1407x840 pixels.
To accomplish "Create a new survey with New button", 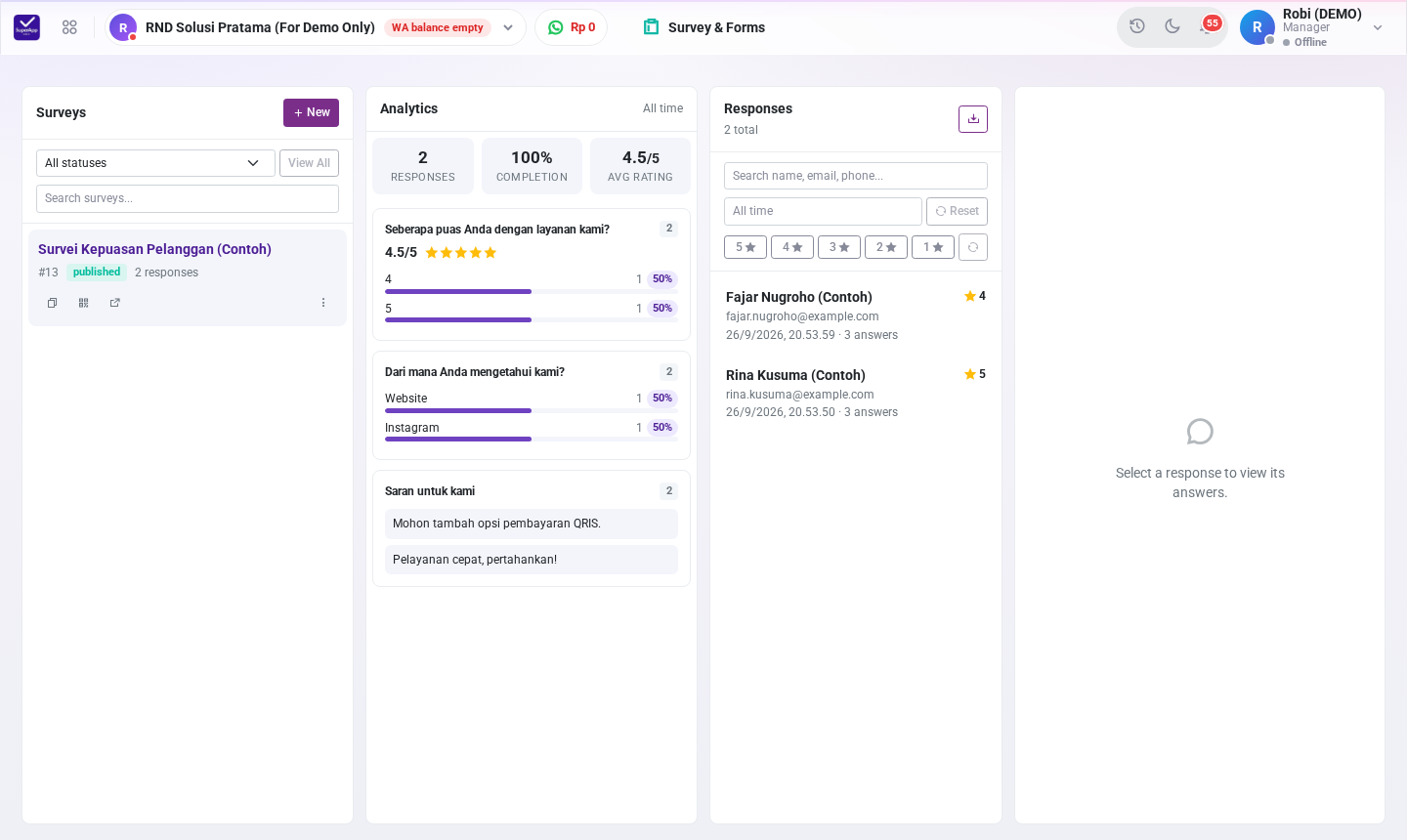I will [x=311, y=112].
